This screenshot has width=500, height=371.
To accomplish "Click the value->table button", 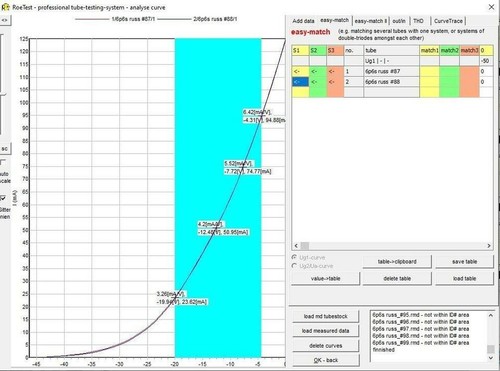I will 326,279.
